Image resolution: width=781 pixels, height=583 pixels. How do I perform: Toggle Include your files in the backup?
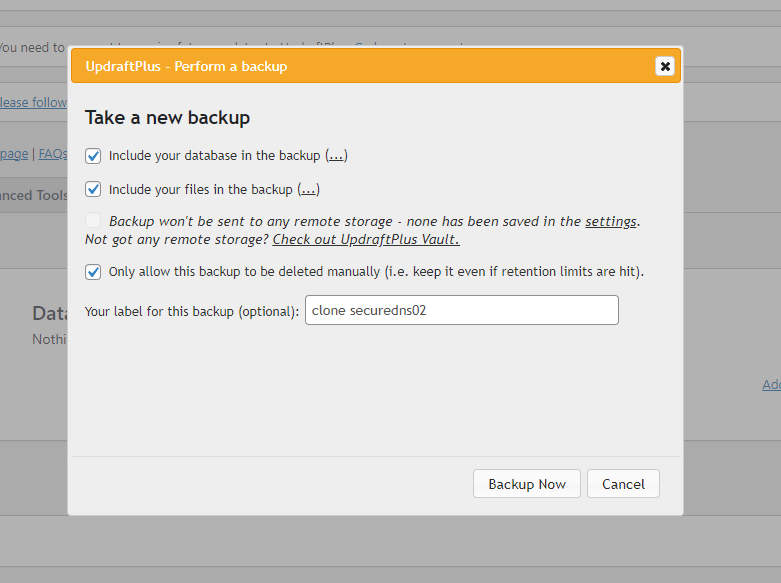click(x=93, y=189)
